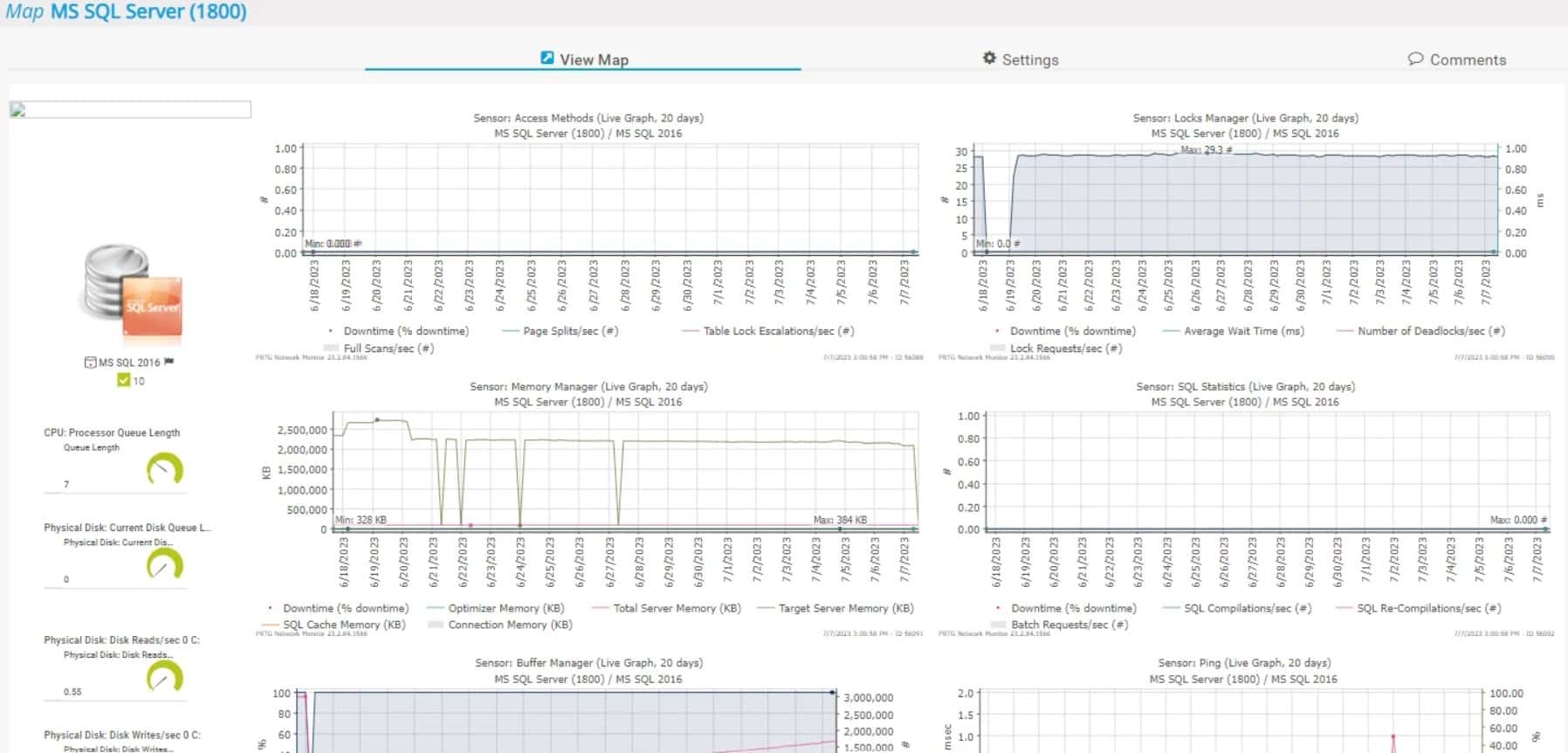Click 'Max: 29.3 #' label in Locks Manager graph
Viewport: 1568px width, 753px height.
[x=1206, y=150]
